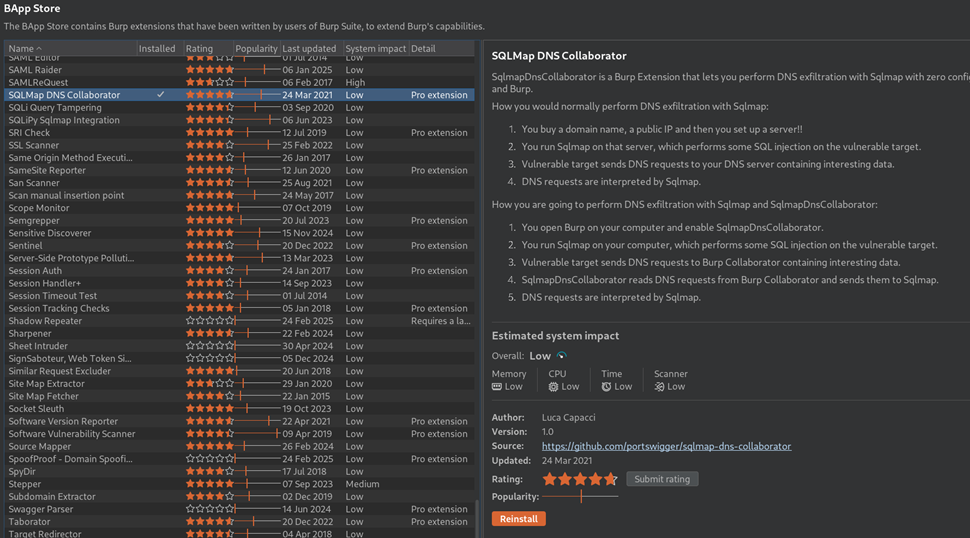Select the Session Auth extension
Image resolution: width=970 pixels, height=538 pixels.
click(x=239, y=271)
